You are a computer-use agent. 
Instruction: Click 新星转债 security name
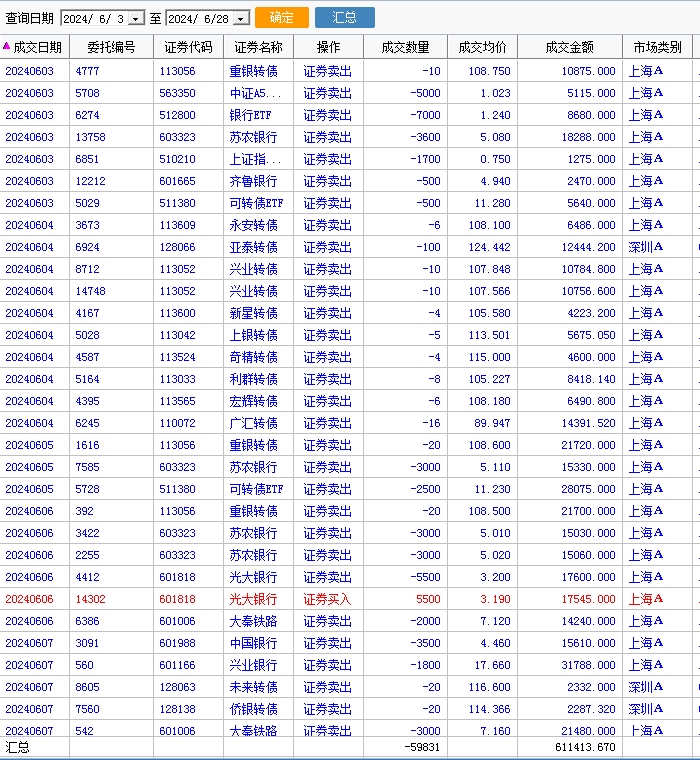pyautogui.click(x=253, y=313)
